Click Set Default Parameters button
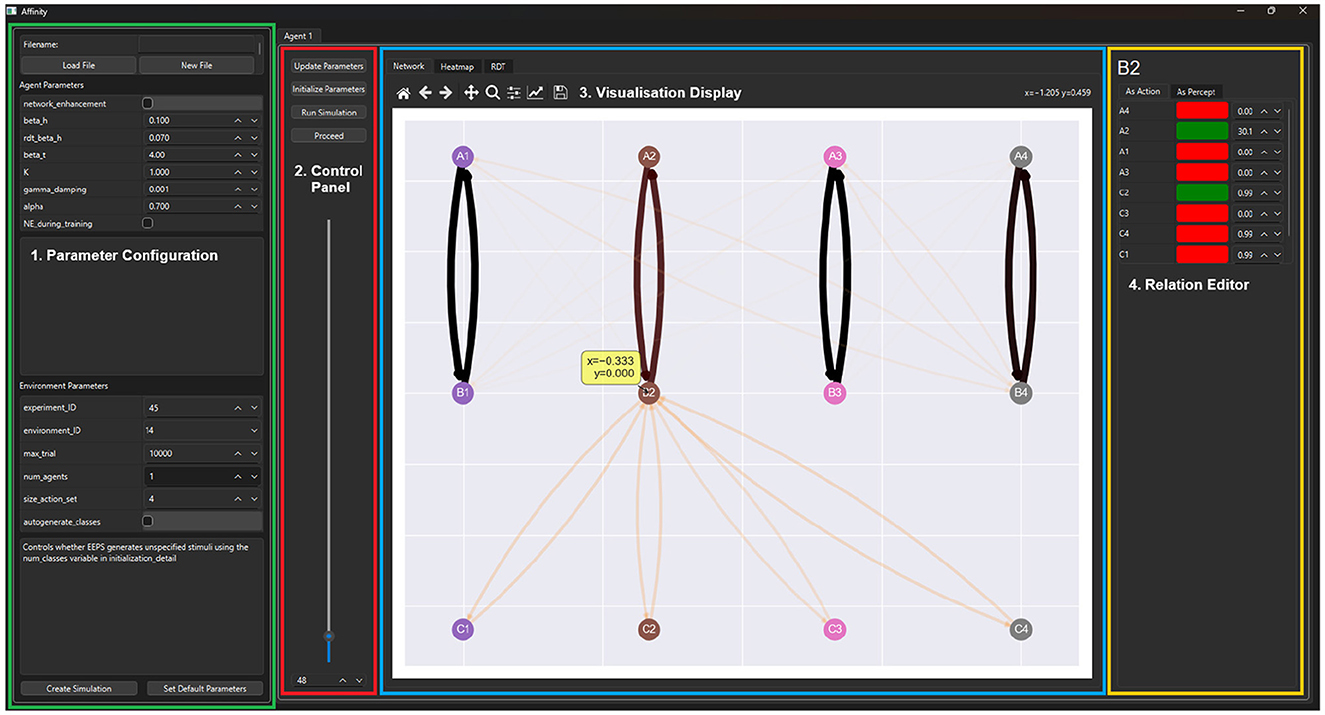 (205, 688)
